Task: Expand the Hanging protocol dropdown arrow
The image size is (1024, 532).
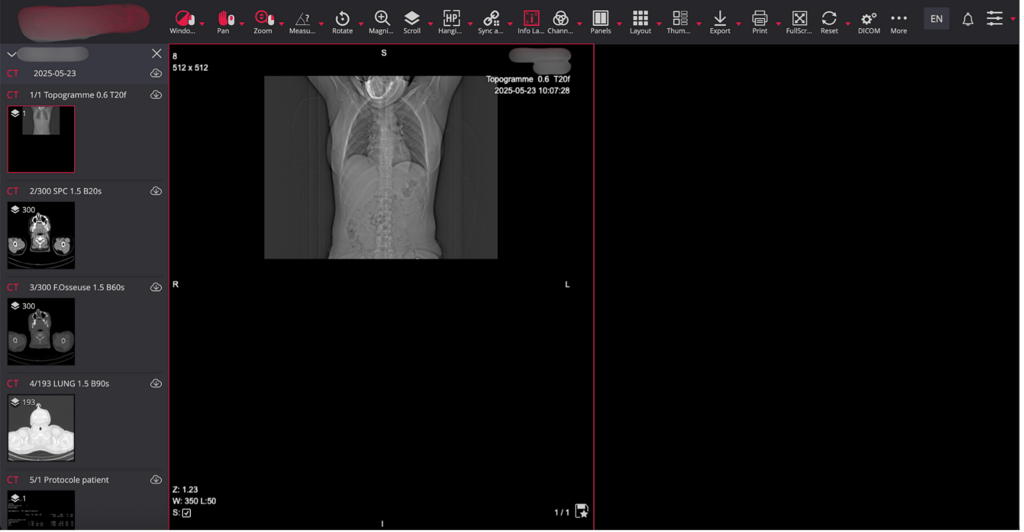Action: (470, 24)
